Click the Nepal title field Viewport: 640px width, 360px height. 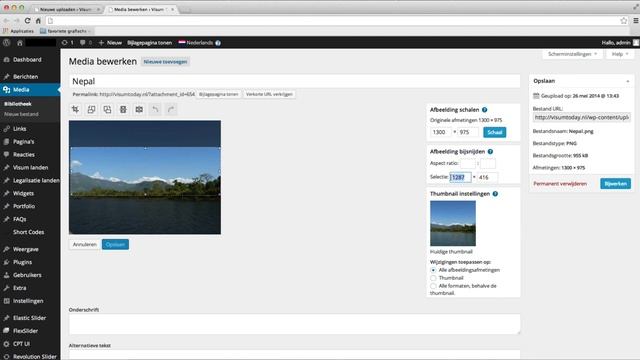pos(294,81)
